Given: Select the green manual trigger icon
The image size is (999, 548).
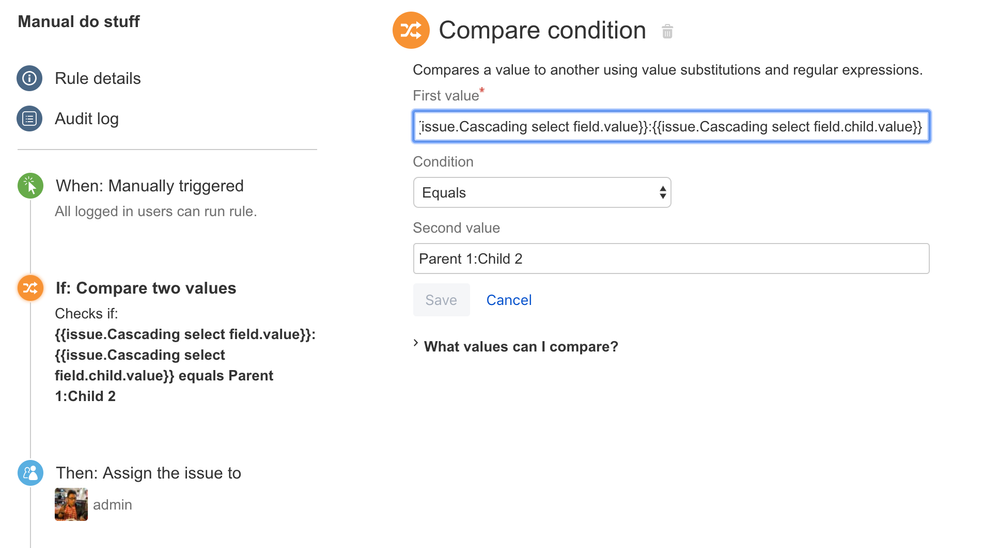Looking at the screenshot, I should 30,186.
